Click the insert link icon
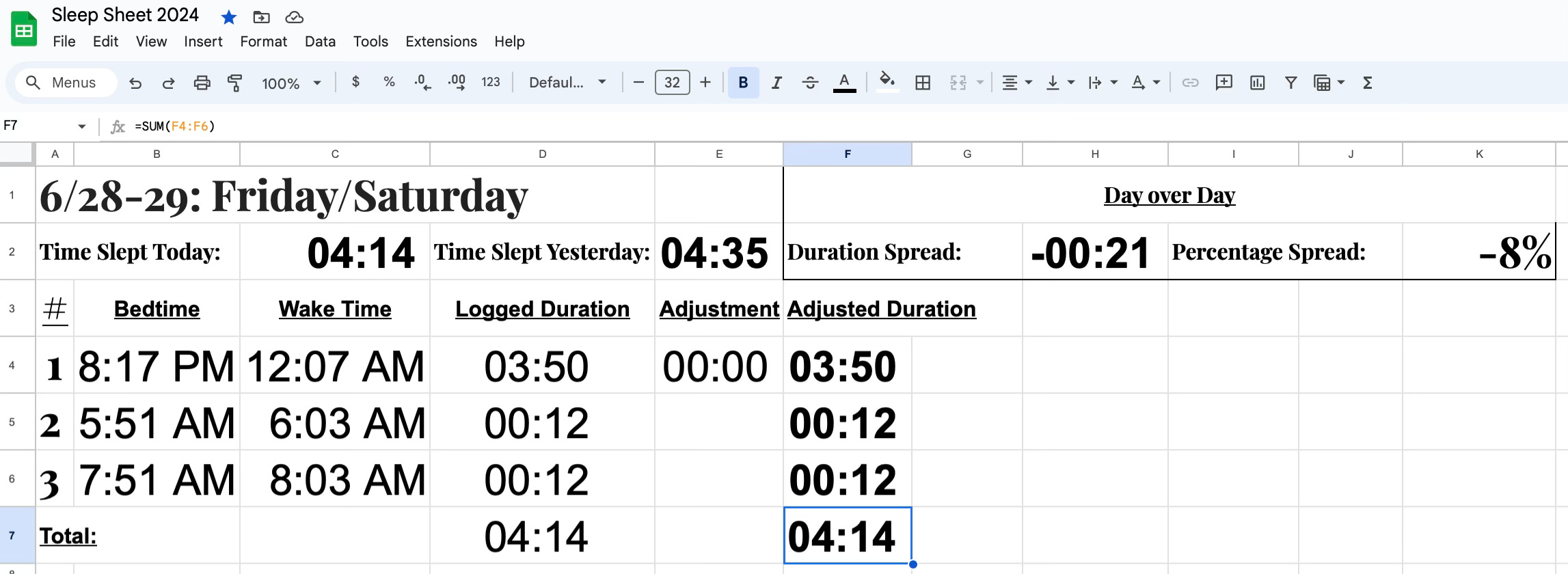The width and height of the screenshot is (1568, 574). pyautogui.click(x=1190, y=83)
